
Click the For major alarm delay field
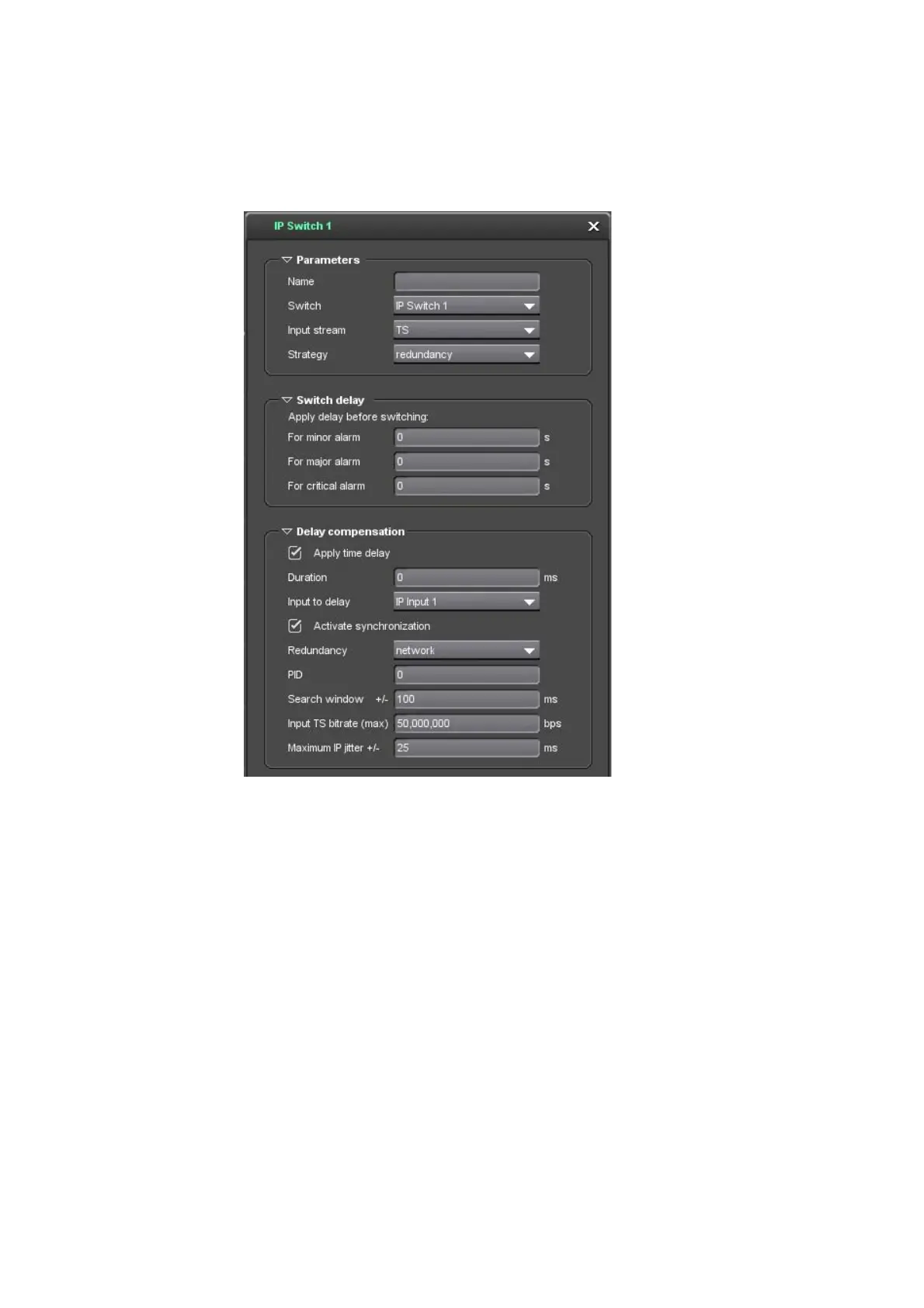[x=467, y=461]
